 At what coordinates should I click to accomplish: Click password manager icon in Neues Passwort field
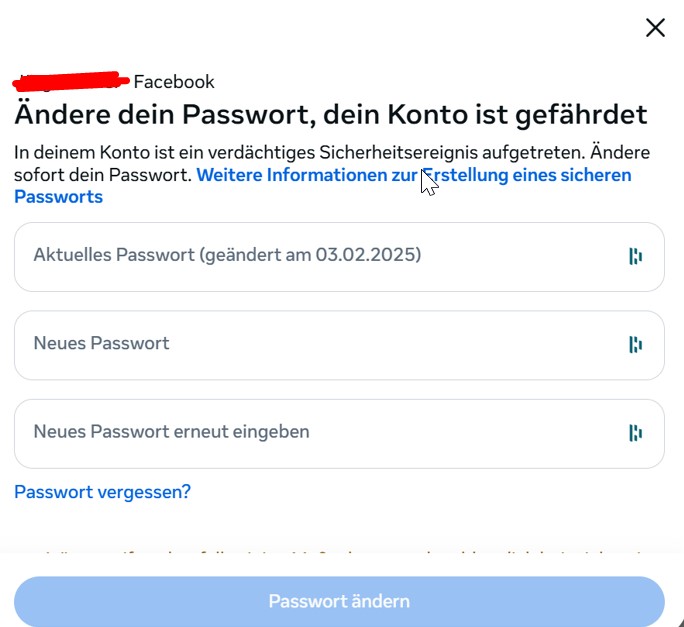click(635, 345)
